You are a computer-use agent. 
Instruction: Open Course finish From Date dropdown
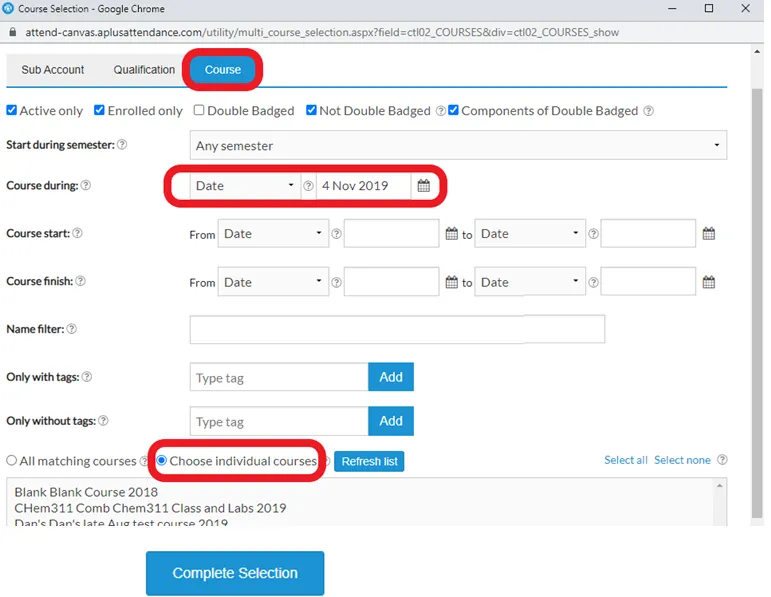pyautogui.click(x=273, y=282)
